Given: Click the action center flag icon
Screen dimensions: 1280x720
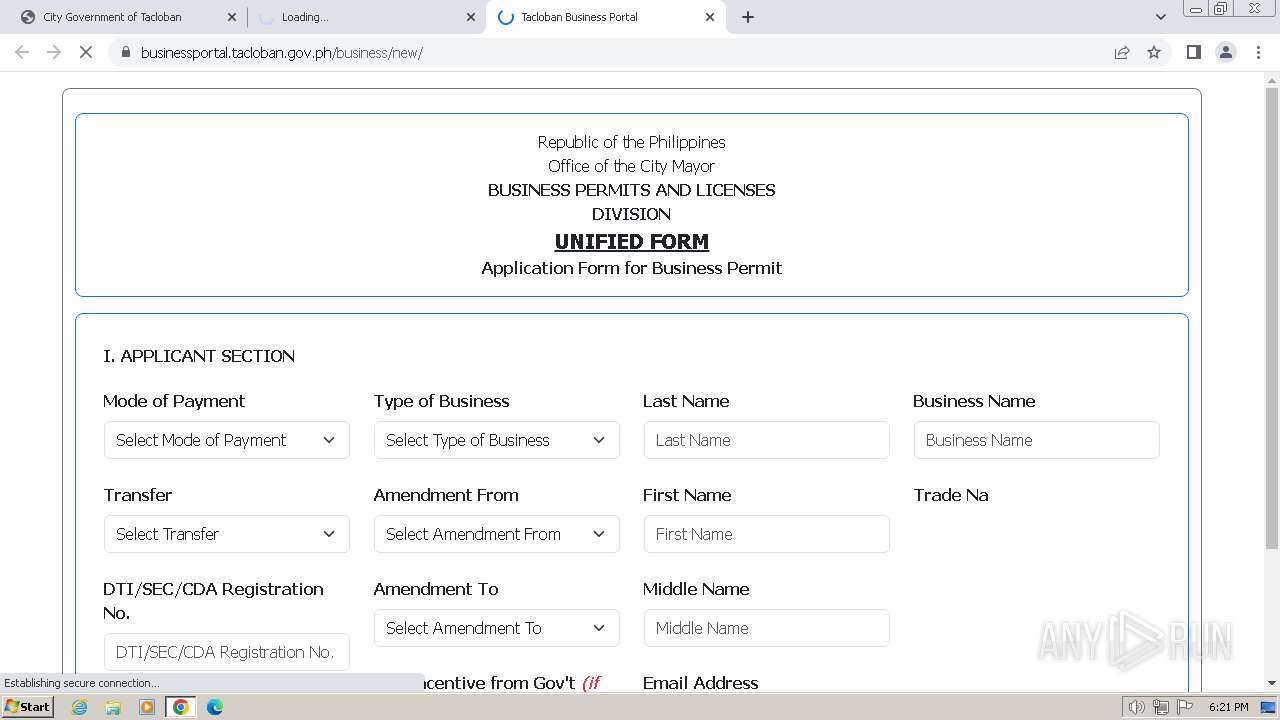Looking at the screenshot, I should click(x=1185, y=707).
